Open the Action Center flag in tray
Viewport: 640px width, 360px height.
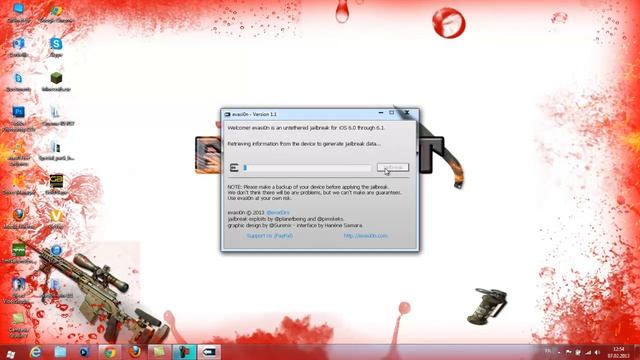click(x=569, y=352)
